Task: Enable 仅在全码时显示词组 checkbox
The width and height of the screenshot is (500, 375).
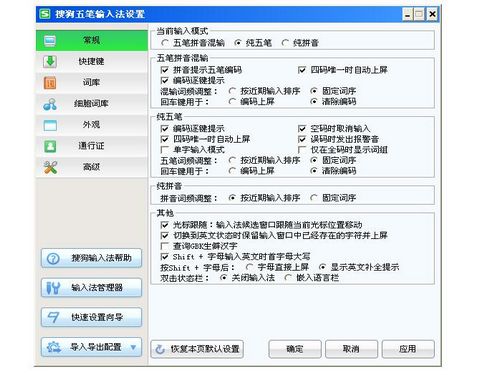Action: pyautogui.click(x=302, y=150)
